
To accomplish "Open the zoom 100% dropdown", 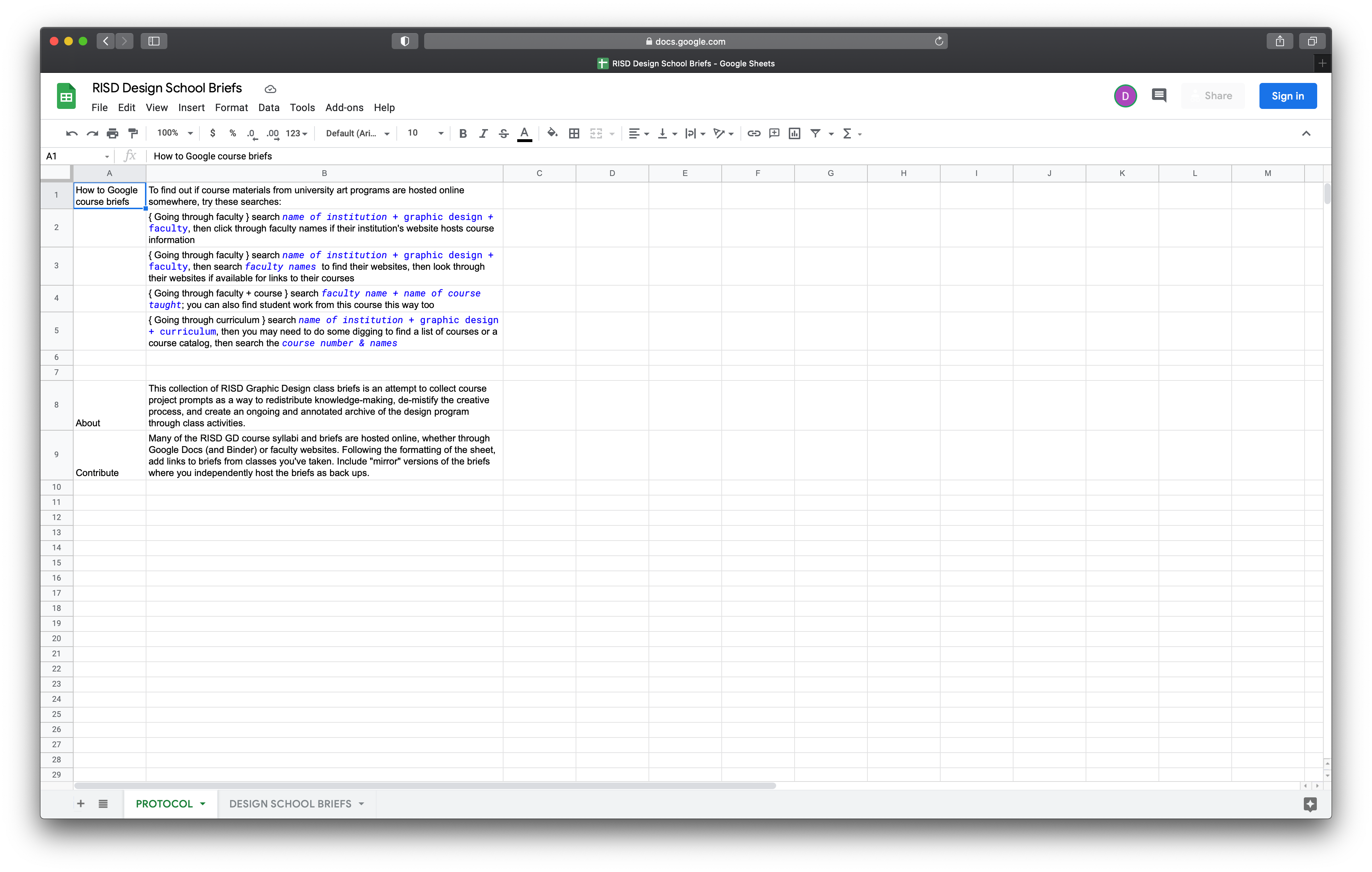I will [x=175, y=133].
